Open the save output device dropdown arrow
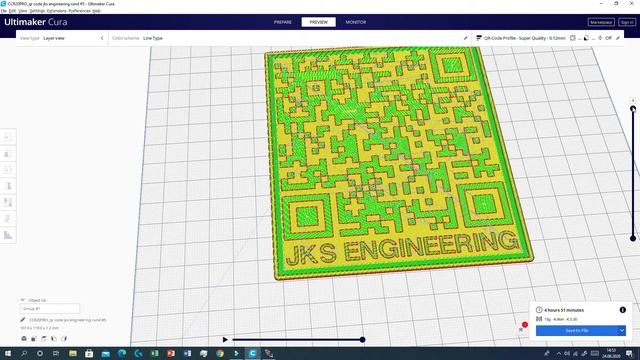 point(622,331)
